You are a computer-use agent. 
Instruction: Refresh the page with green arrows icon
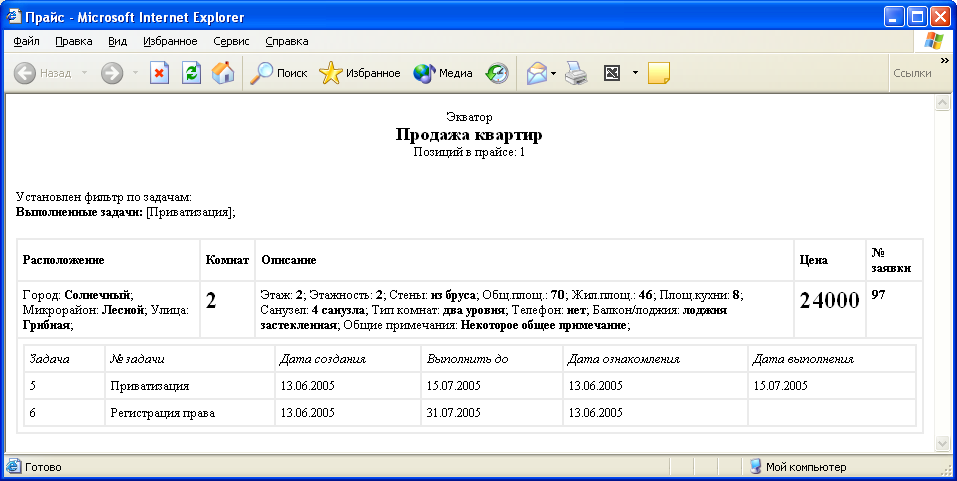(192, 73)
